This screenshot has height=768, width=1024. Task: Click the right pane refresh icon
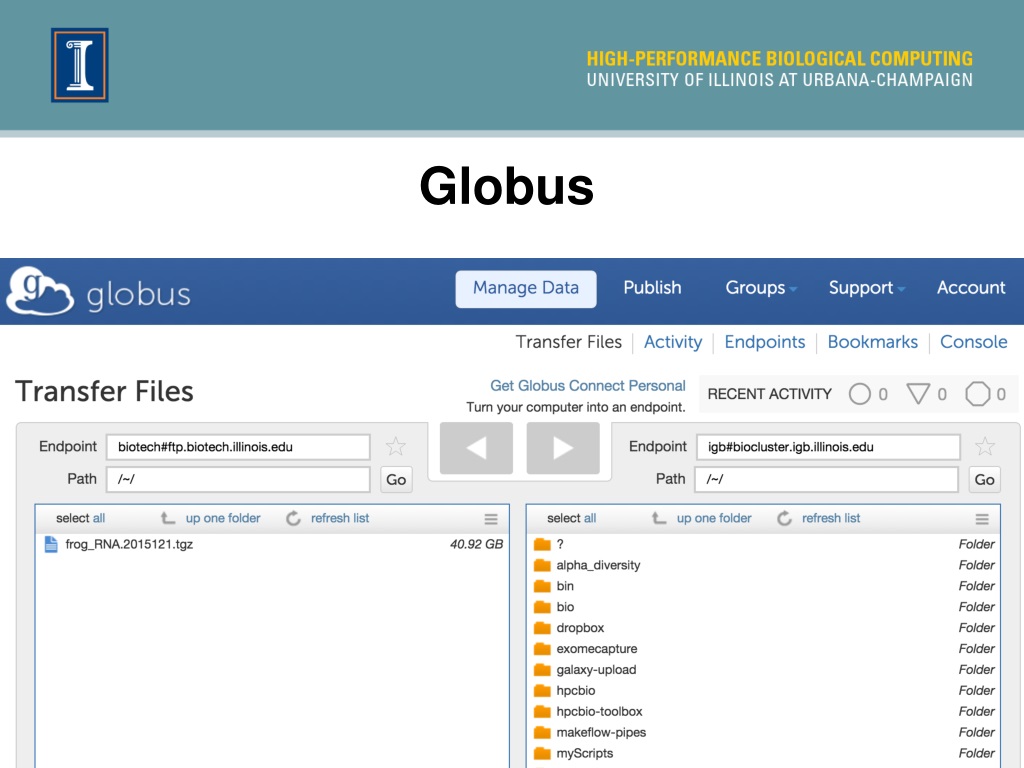(784, 519)
